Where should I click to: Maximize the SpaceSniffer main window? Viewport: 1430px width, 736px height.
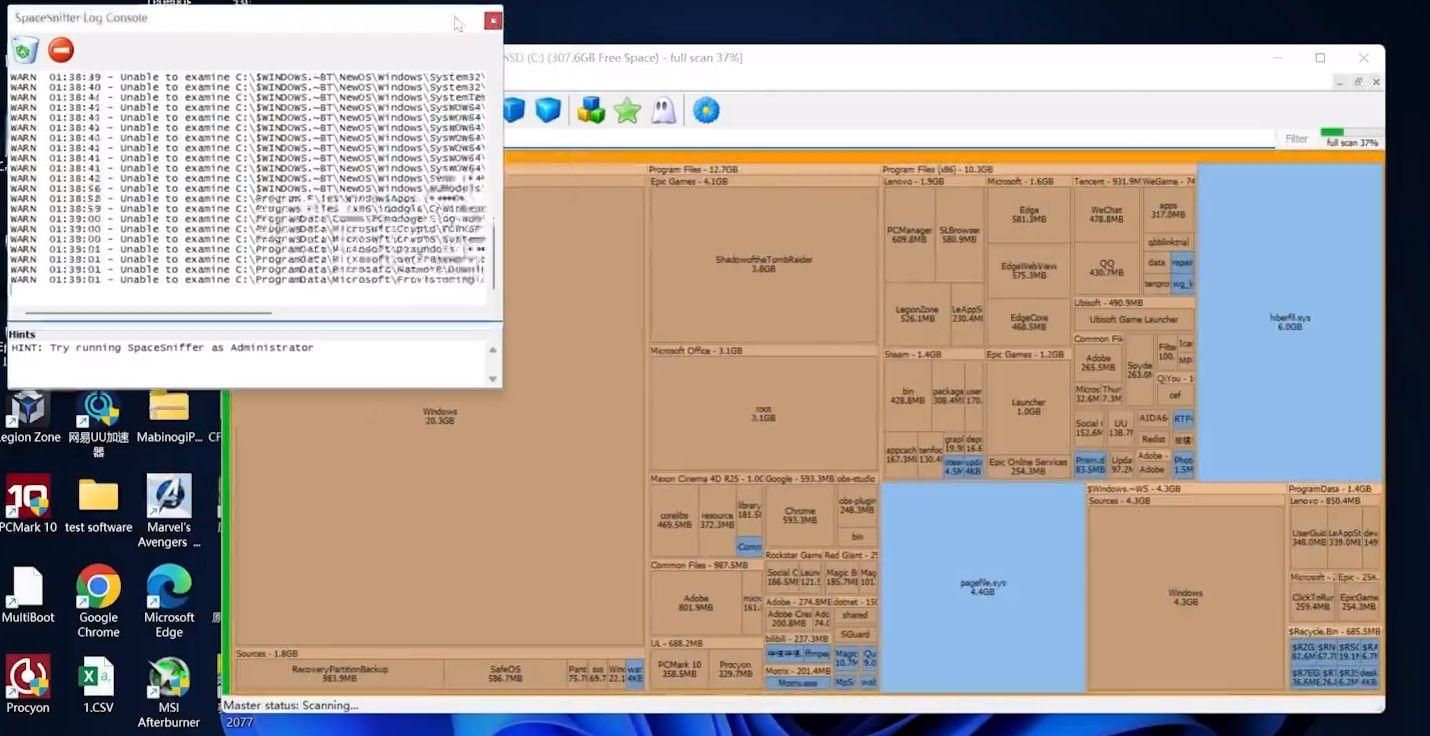coord(1320,58)
